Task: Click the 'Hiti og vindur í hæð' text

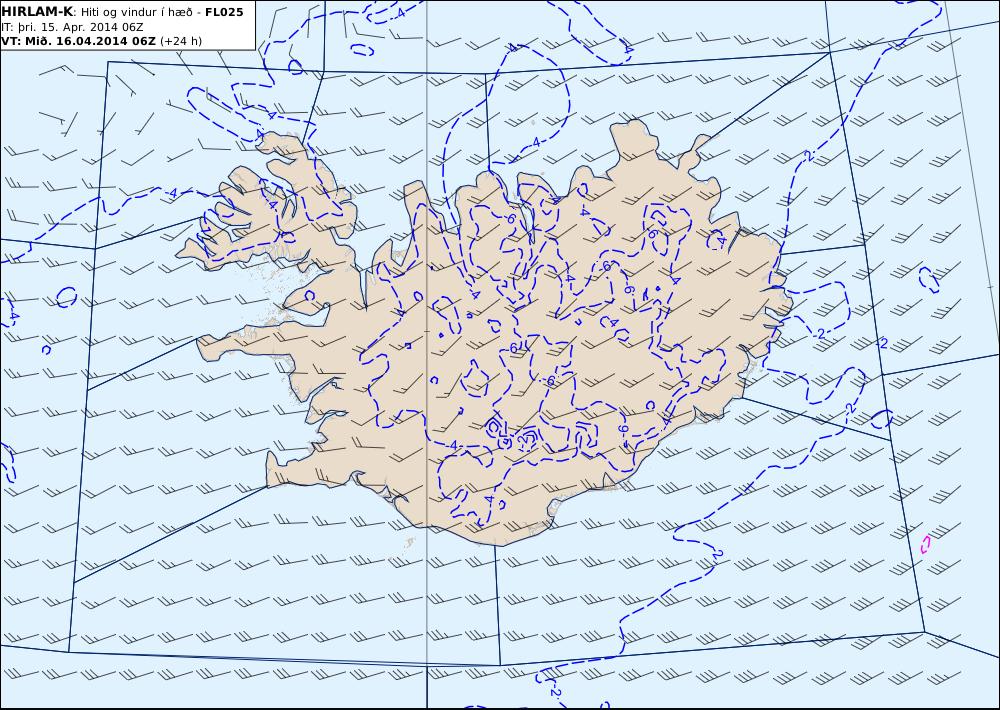Action: [136, 12]
